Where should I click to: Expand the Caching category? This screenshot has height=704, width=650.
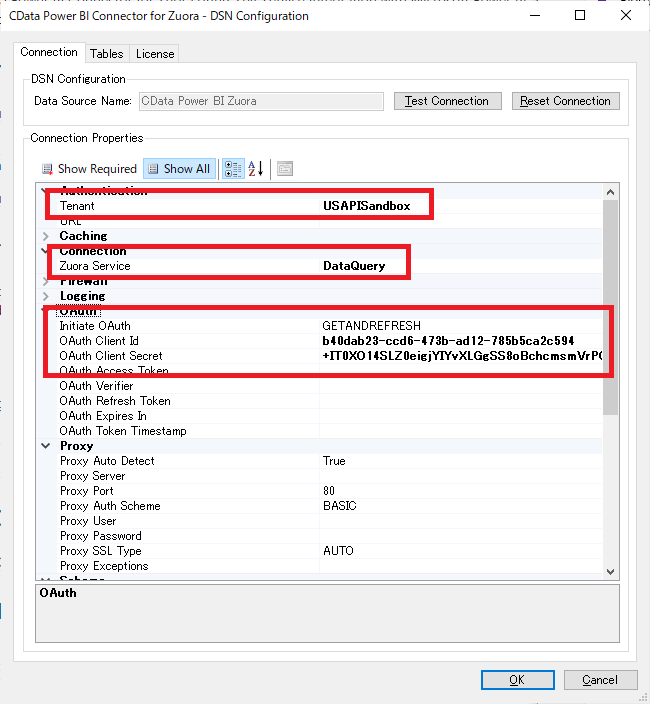(x=46, y=236)
